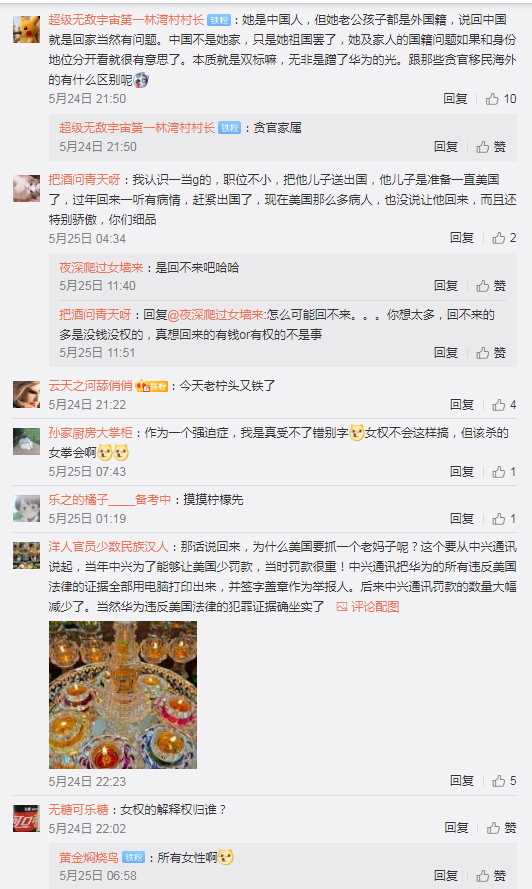The width and height of the screenshot is (532, 889).
Task: Reply to 无糖可乐糖's question about 女权
Action: 456,828
